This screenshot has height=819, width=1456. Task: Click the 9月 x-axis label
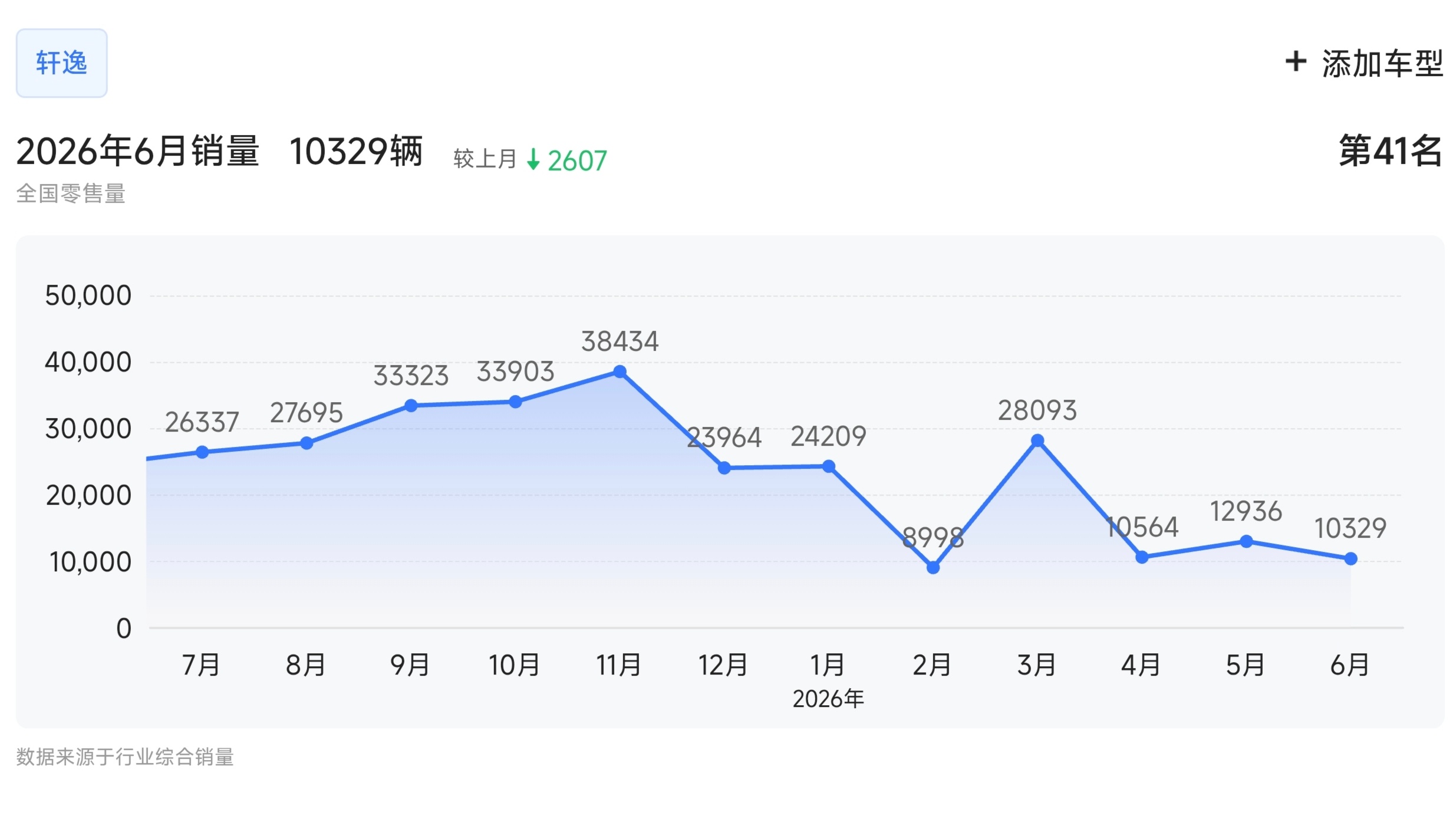[410, 665]
